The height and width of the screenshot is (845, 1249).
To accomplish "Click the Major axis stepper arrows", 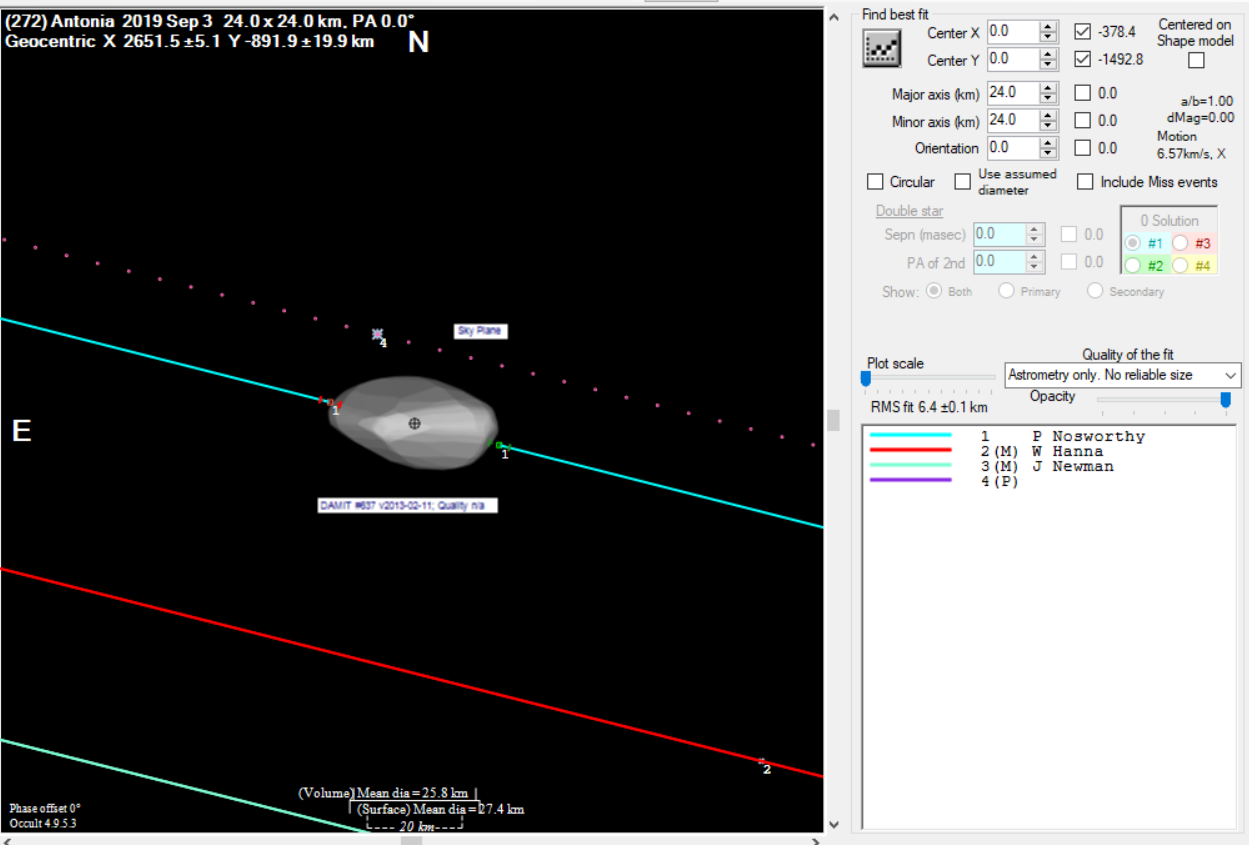I will tap(1048, 93).
